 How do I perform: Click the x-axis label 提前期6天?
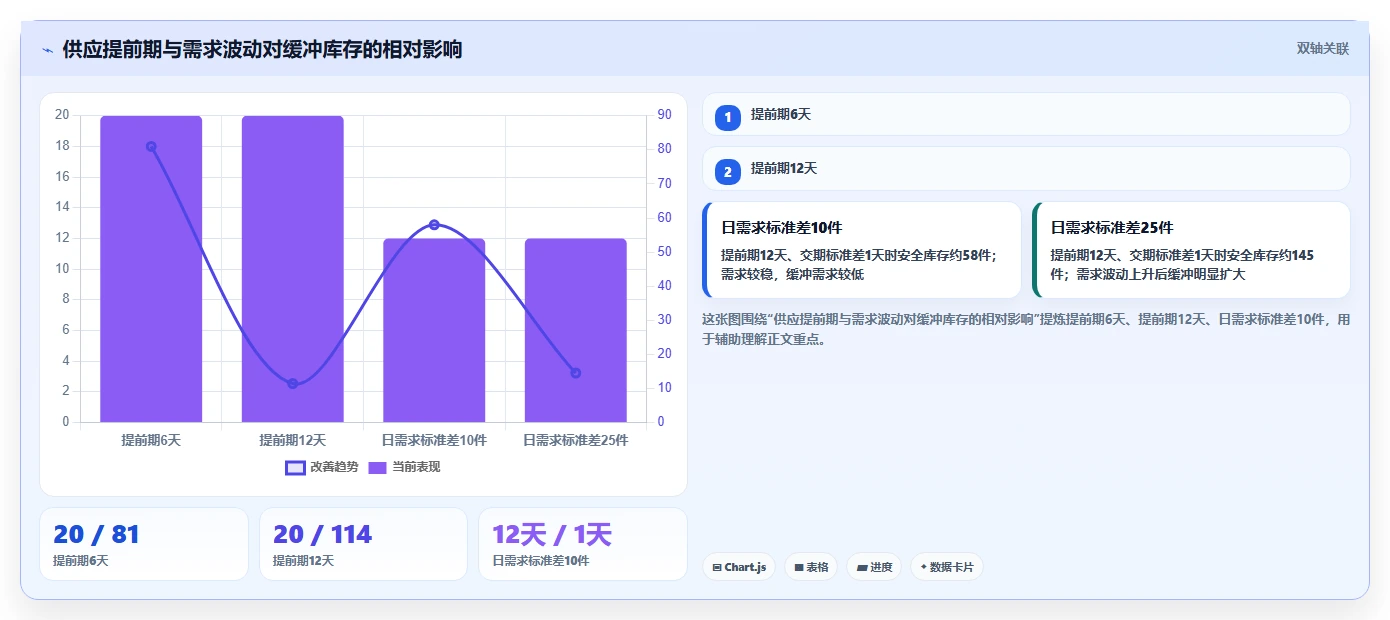tap(151, 440)
